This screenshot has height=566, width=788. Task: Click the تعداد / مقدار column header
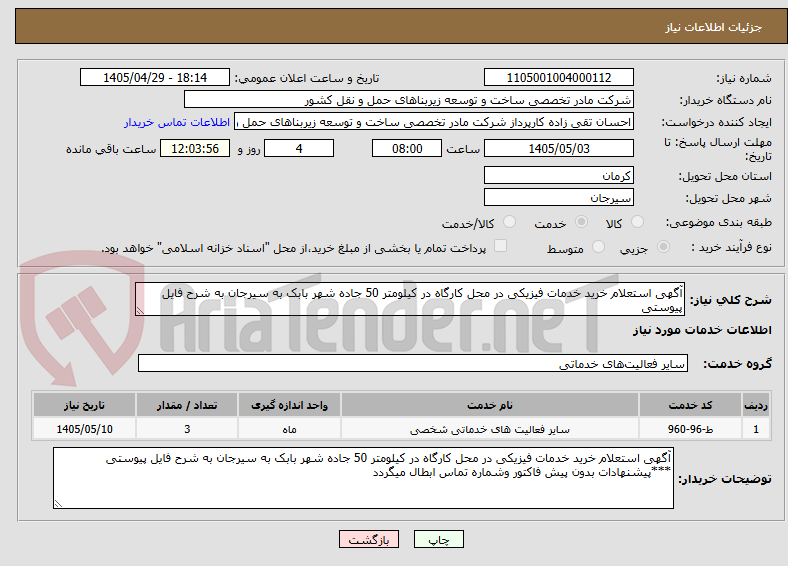[187, 405]
